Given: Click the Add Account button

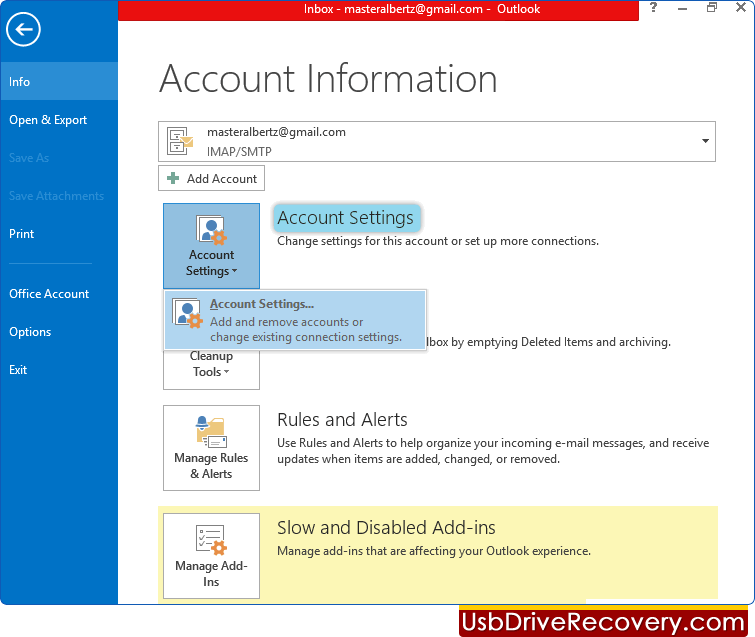Looking at the screenshot, I should pos(211,178).
